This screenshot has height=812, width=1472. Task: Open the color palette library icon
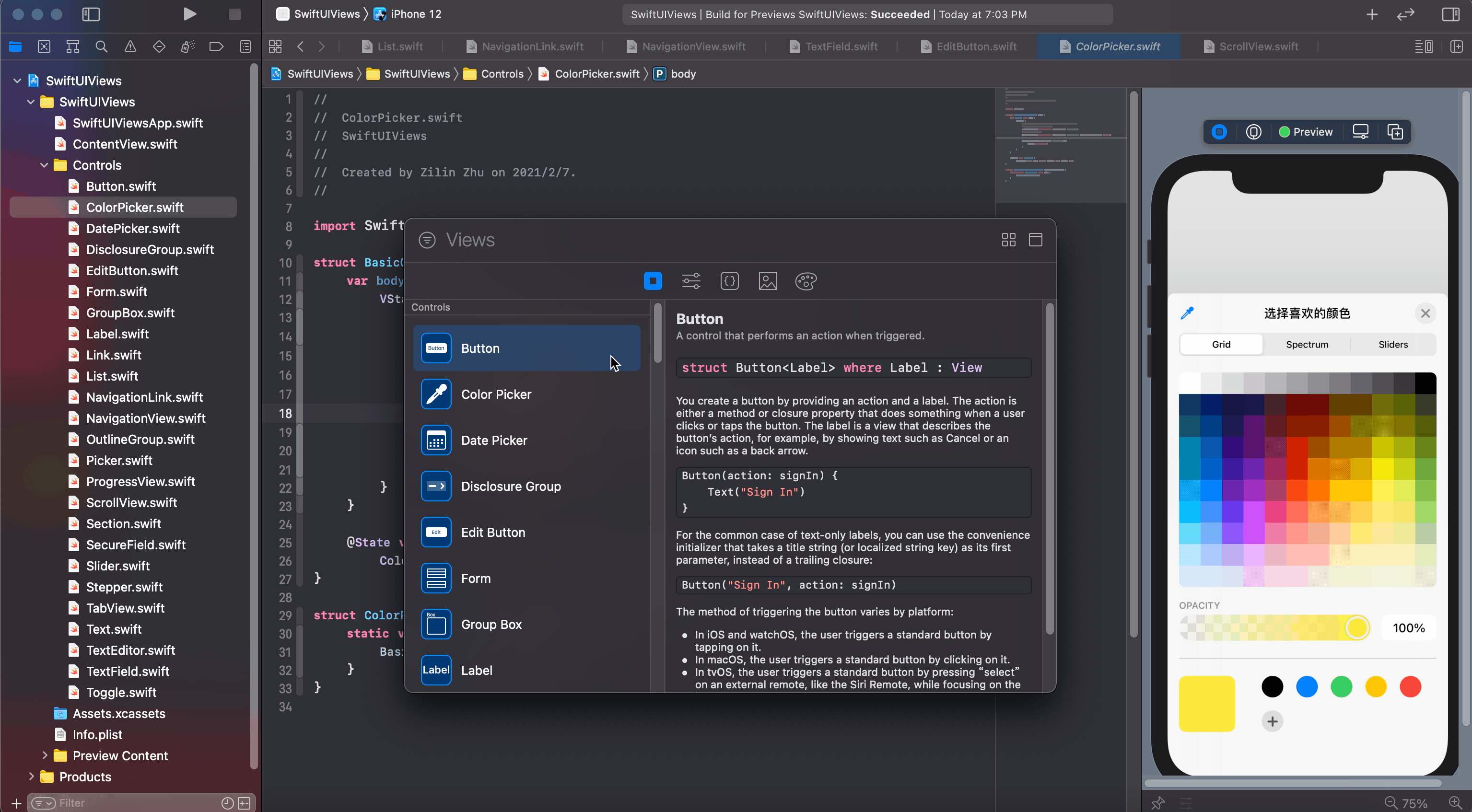coord(806,280)
